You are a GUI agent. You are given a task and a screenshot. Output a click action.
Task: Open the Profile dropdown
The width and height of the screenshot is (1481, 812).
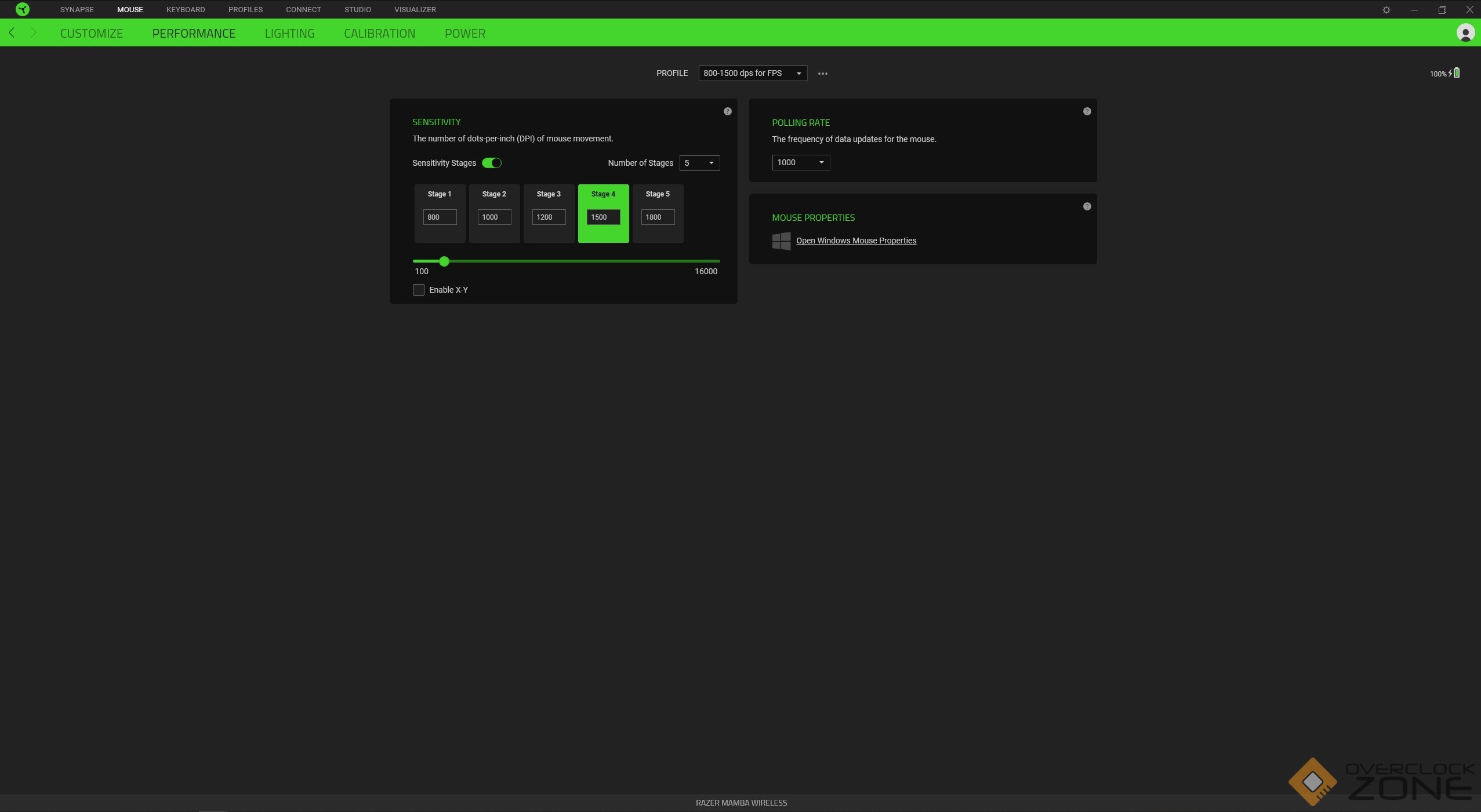pos(752,74)
